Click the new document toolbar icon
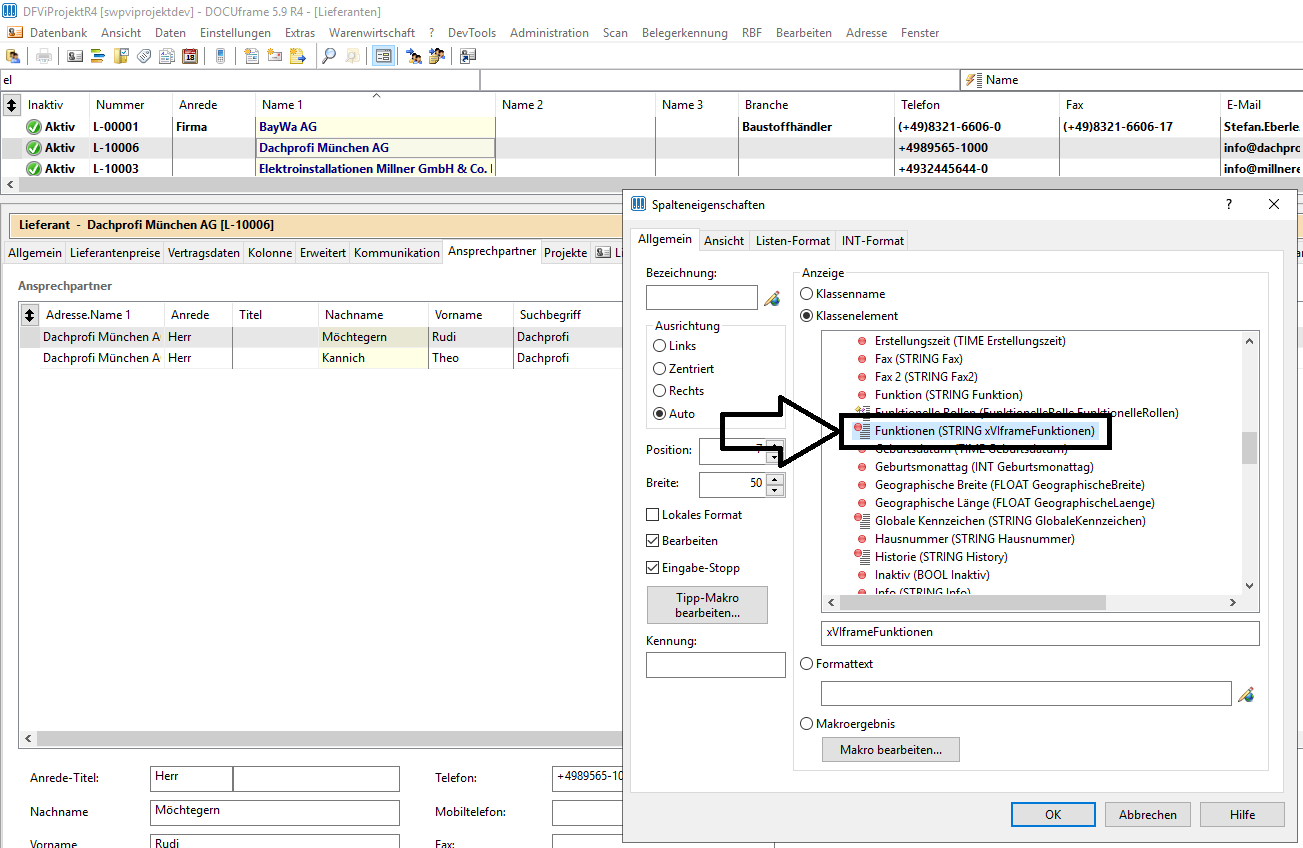This screenshot has height=848, width=1303. (251, 56)
